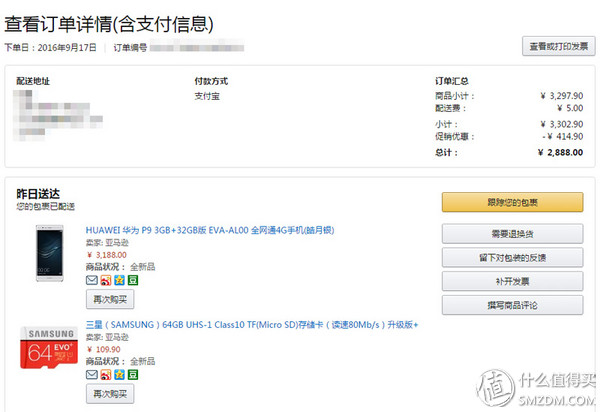Screen dimensions: 600x412
Task: Click the Huawei price ¥ 3,188.00
Action: (107, 255)
